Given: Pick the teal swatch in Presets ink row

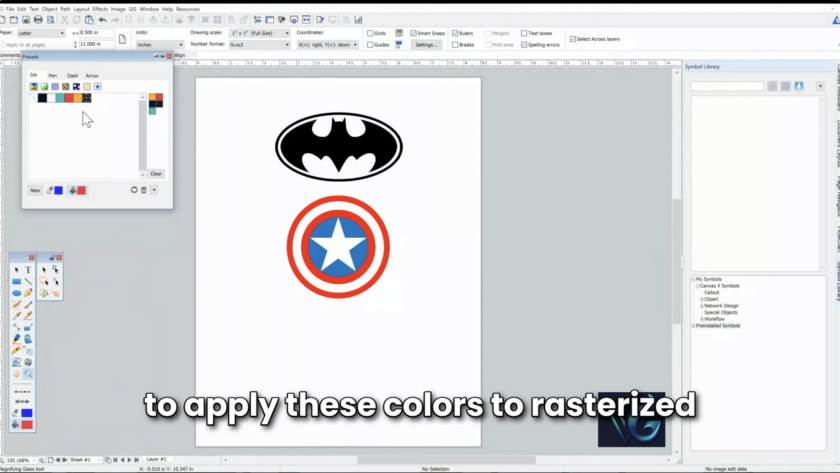Looking at the screenshot, I should pyautogui.click(x=60, y=97).
